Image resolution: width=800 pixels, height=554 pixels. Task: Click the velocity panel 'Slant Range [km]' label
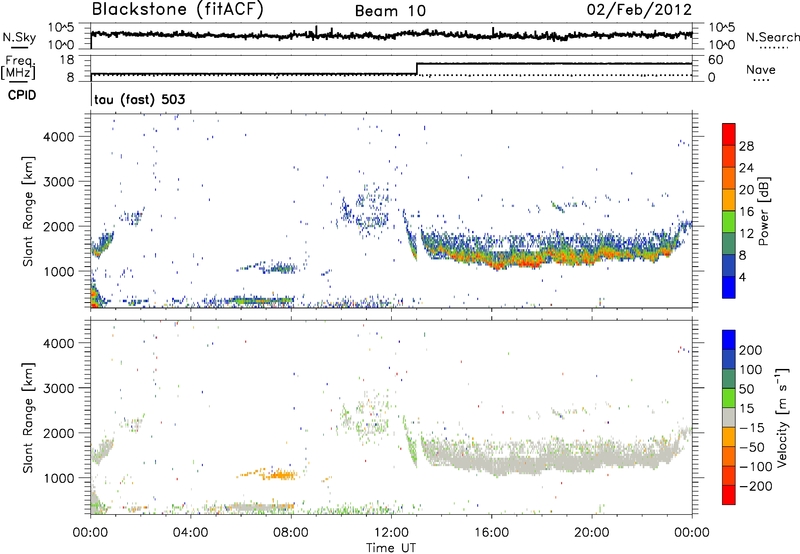coord(28,417)
